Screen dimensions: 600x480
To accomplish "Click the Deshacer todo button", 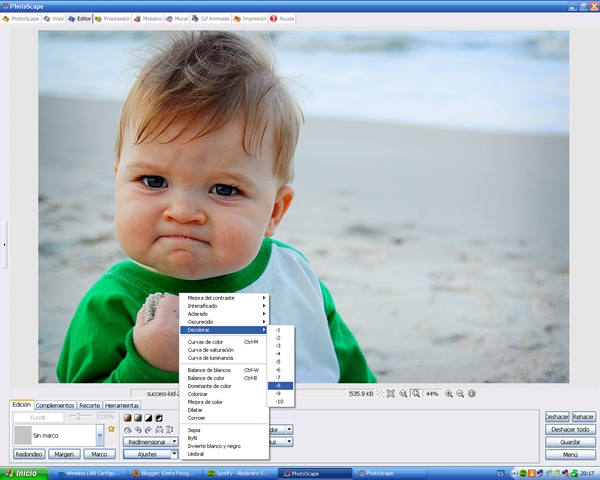I will tap(571, 429).
